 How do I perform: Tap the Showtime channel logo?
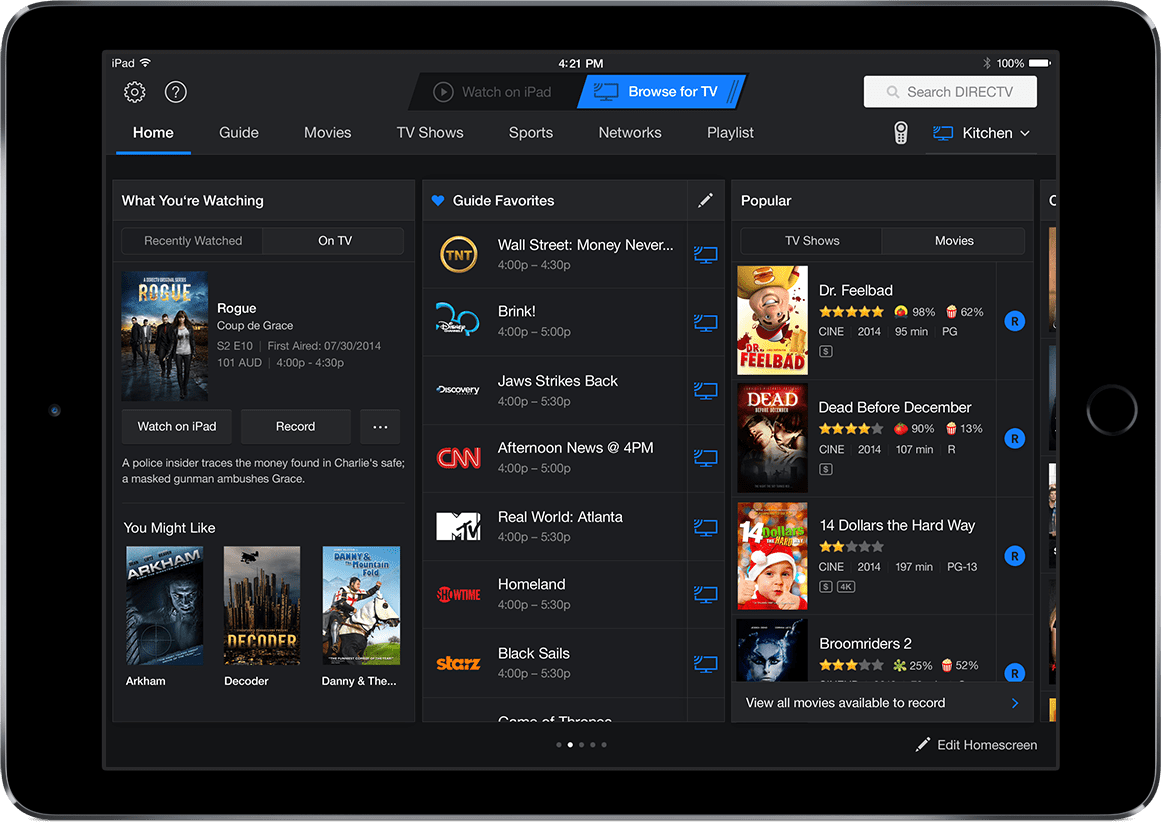(x=458, y=594)
